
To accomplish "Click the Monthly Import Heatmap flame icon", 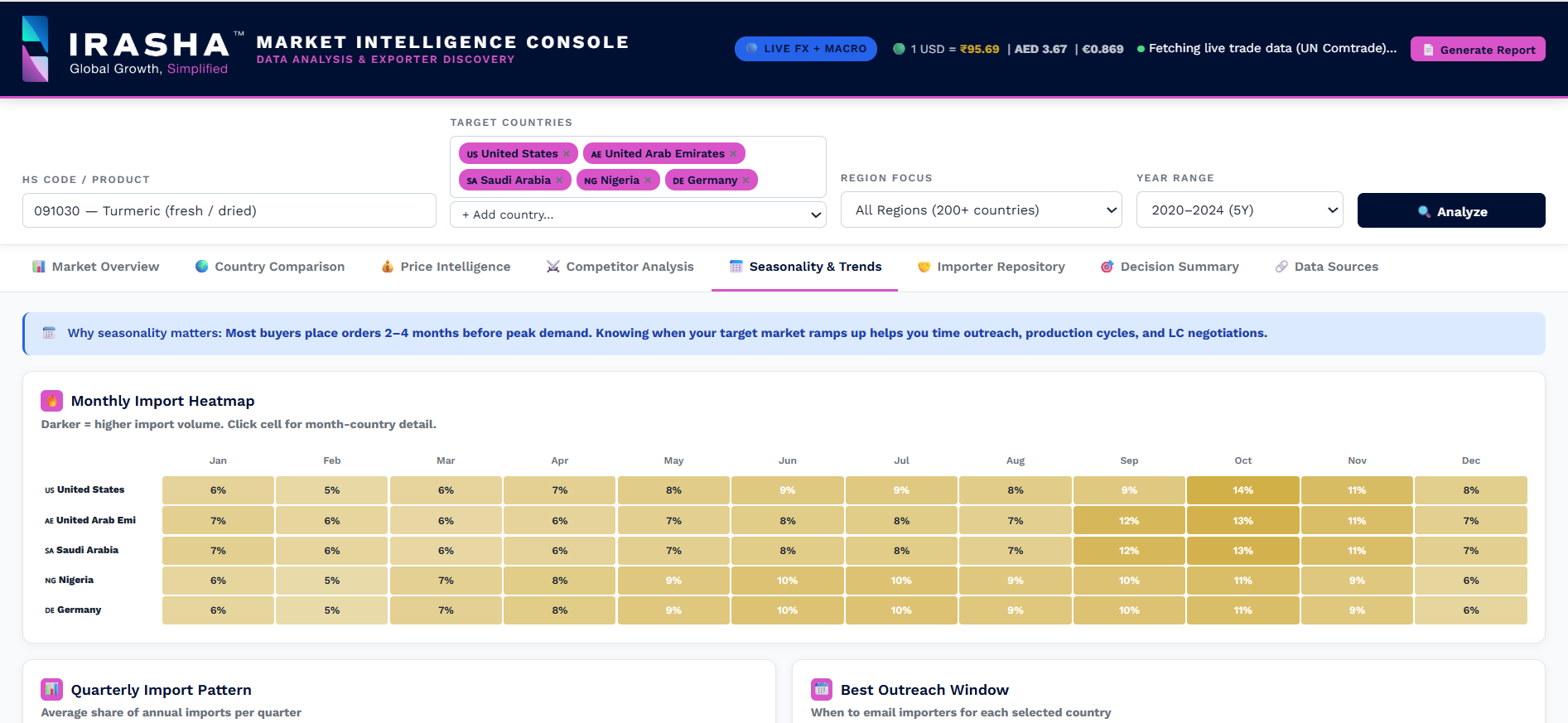I will pyautogui.click(x=51, y=401).
